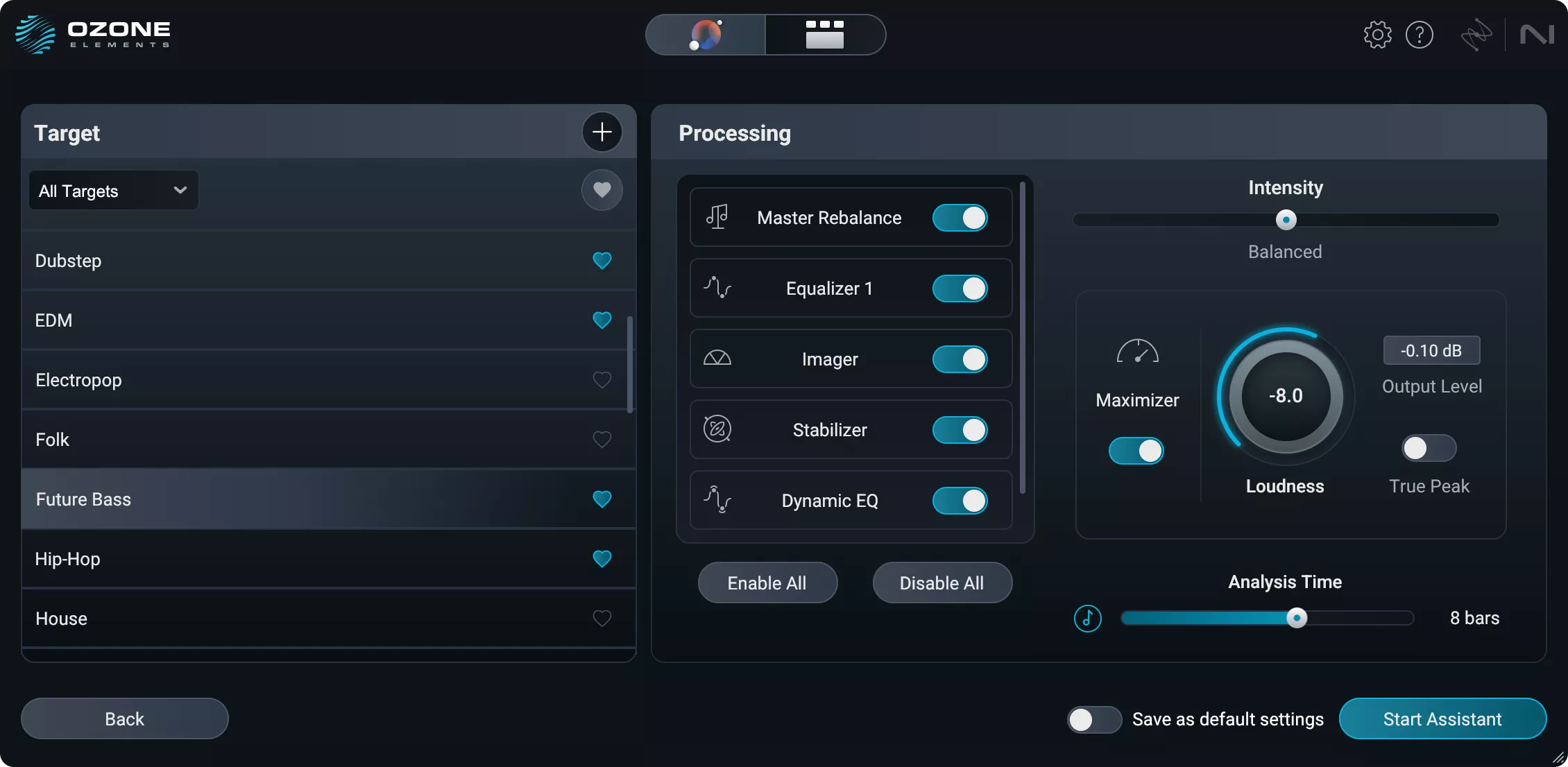The height and width of the screenshot is (767, 1568).
Task: Adjust the Intensity slider handle
Action: pos(1285,220)
